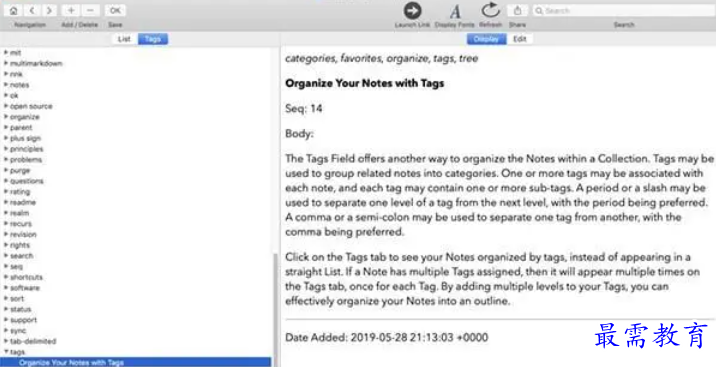
Task: Launch the note's link
Action: click(412, 10)
